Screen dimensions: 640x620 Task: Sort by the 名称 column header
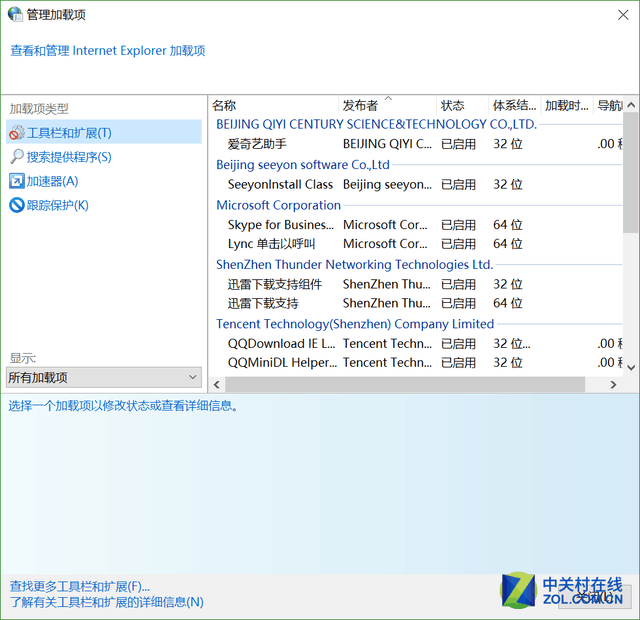274,105
